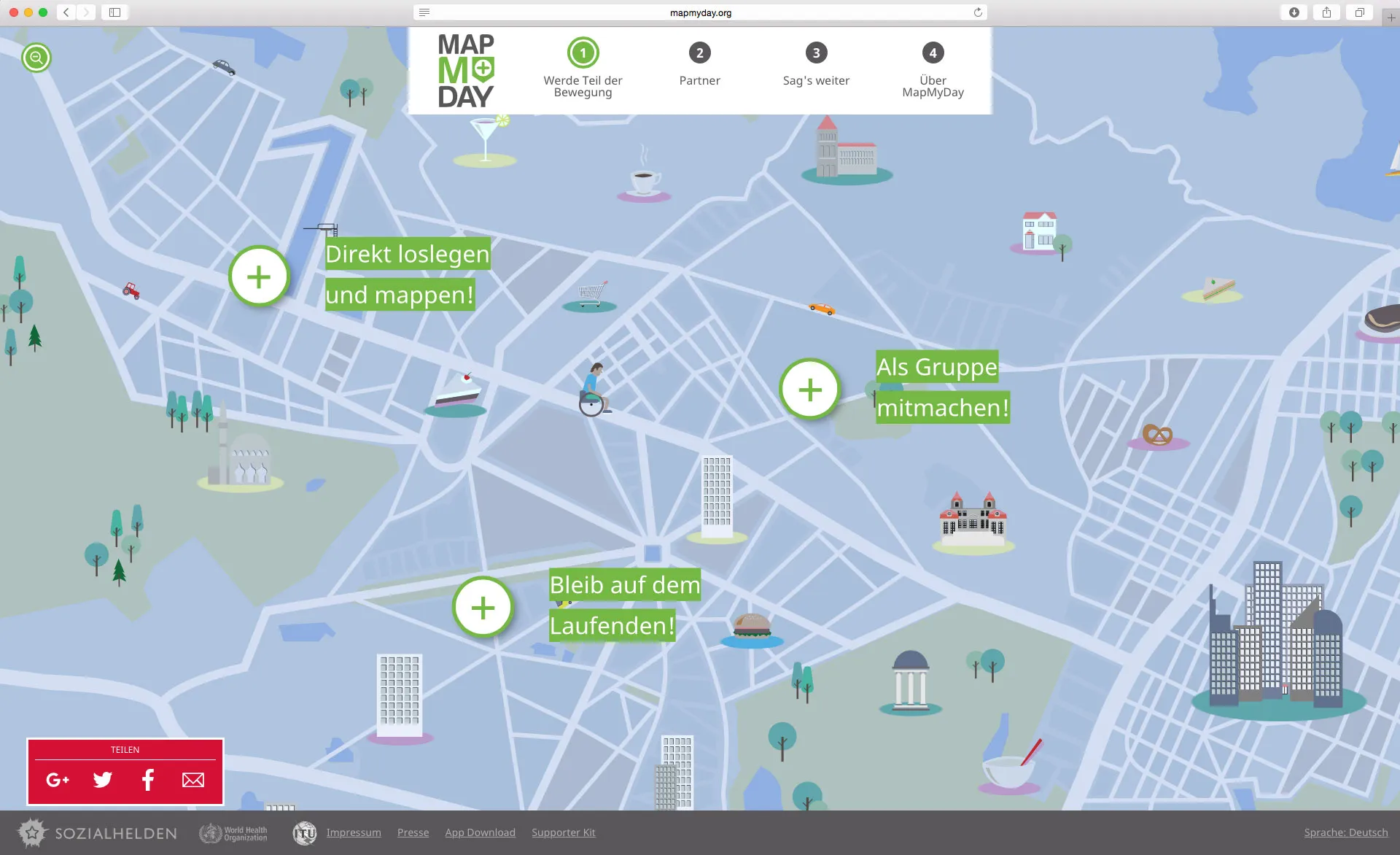Click the Bleib auf dem label
The height and width of the screenshot is (855, 1400).
pos(625,585)
